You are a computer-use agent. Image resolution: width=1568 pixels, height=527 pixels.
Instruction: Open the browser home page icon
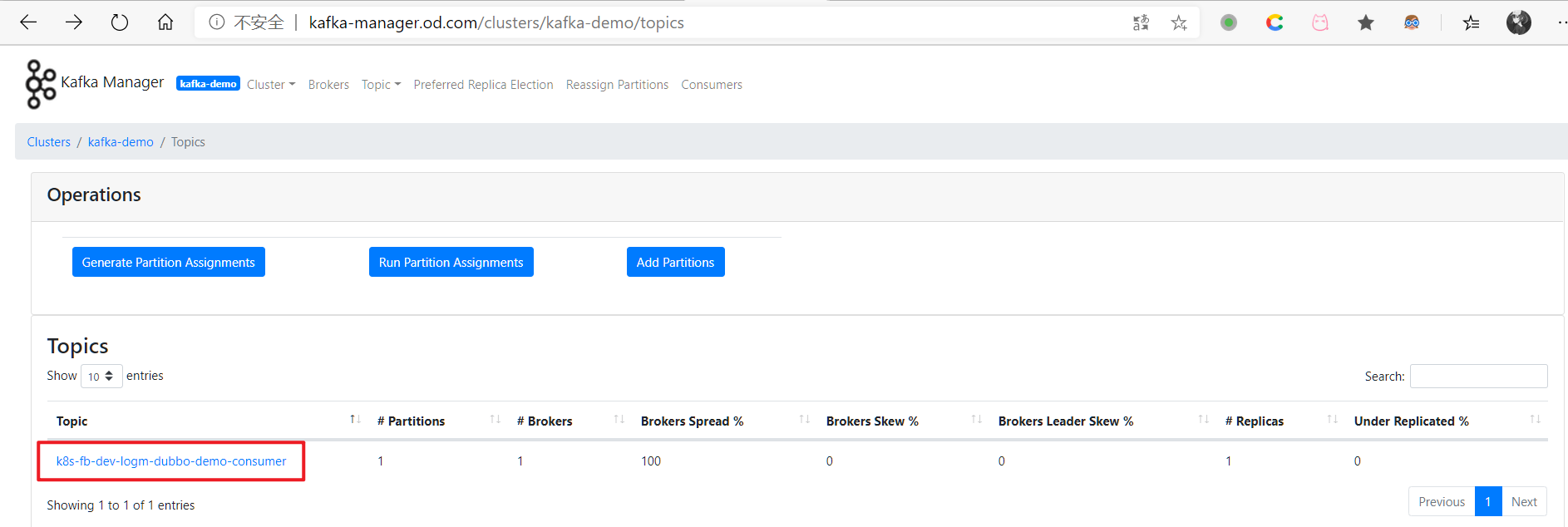[x=165, y=22]
